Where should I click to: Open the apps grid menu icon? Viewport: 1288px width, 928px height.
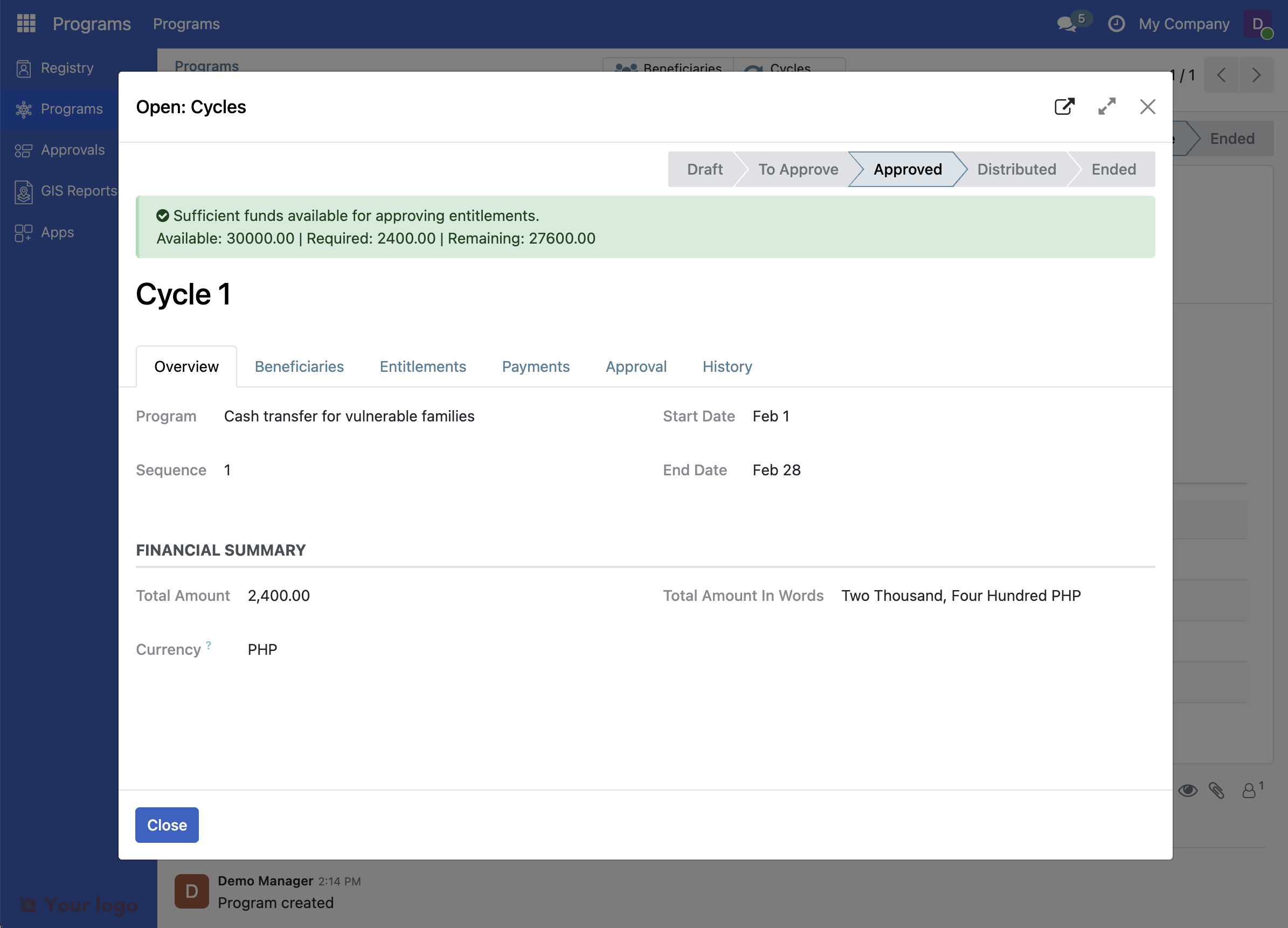pos(26,23)
